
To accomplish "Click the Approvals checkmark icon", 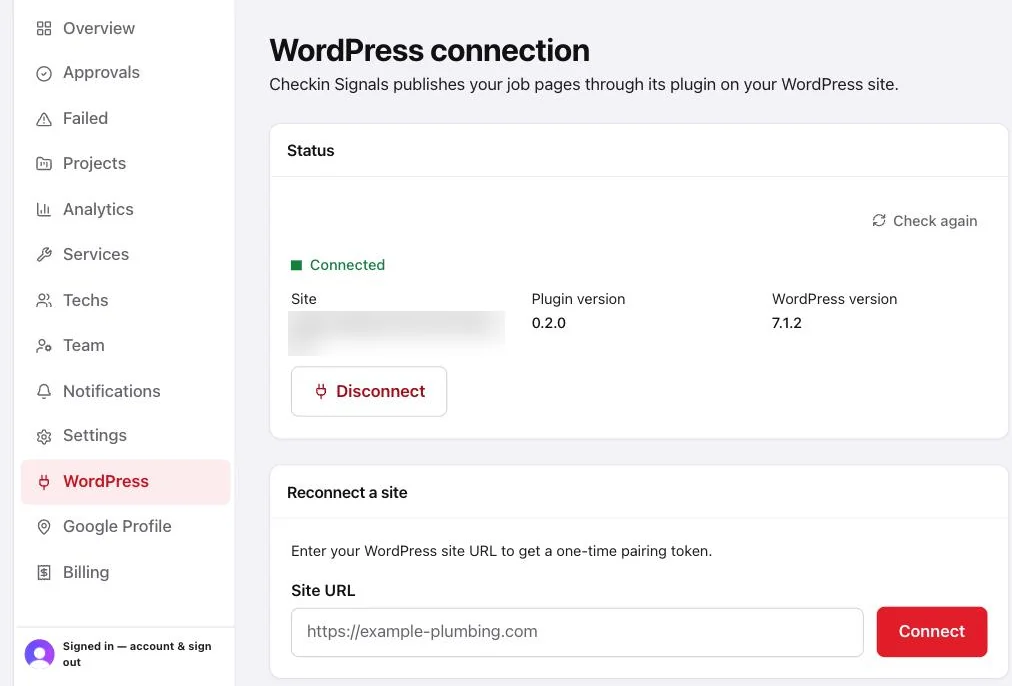I will click(44, 74).
